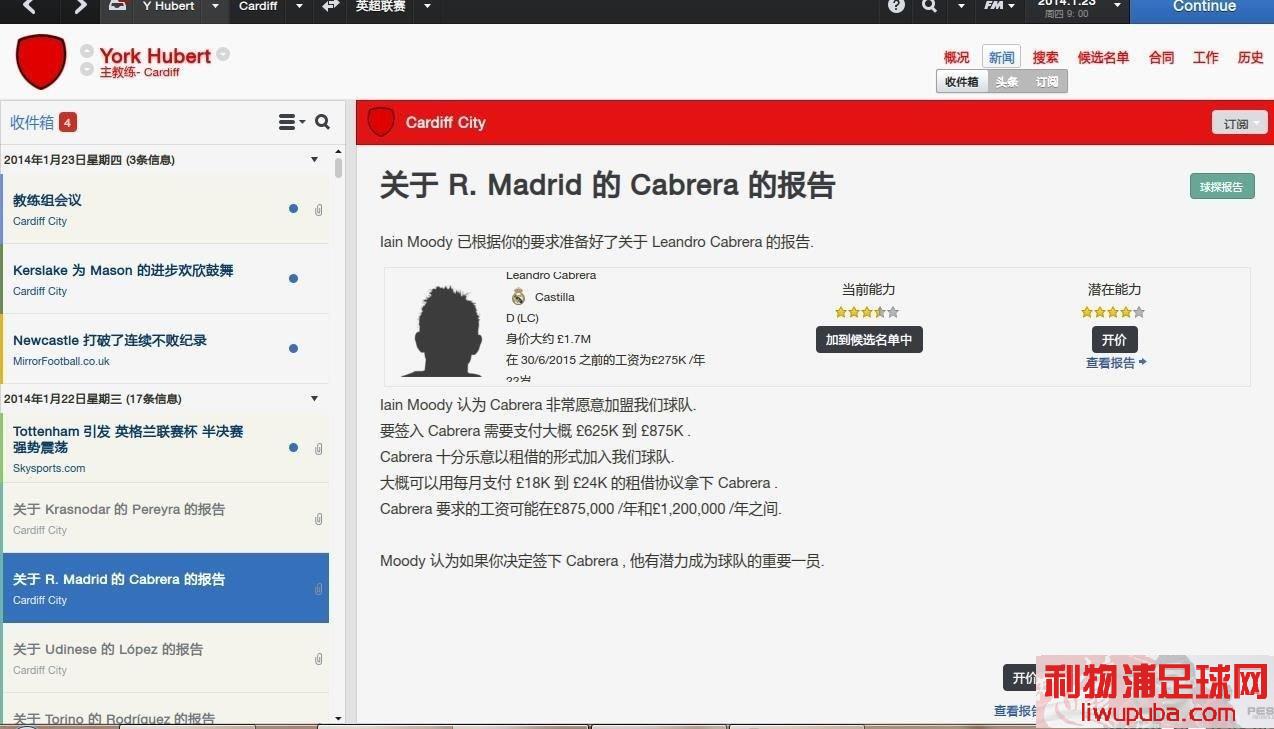Click the 收件箱 inbox heading
1274x729 pixels.
tap(32, 122)
